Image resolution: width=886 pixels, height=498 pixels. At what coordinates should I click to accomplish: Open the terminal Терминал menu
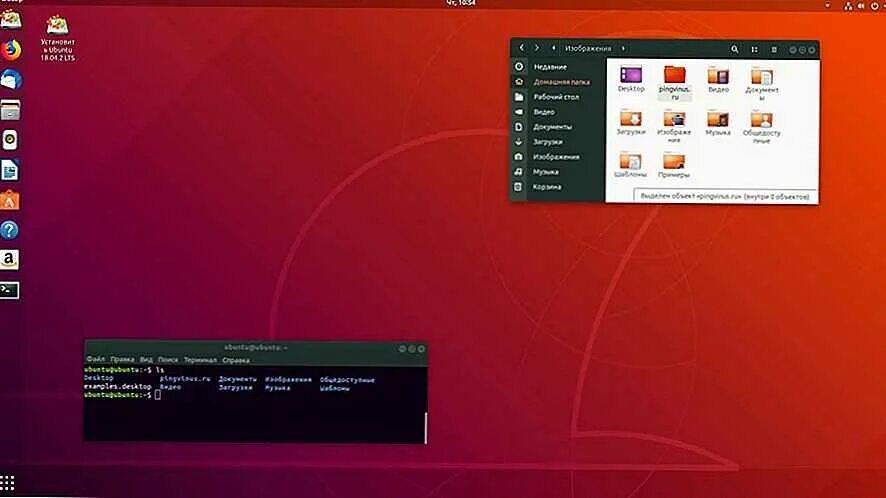[x=200, y=360]
